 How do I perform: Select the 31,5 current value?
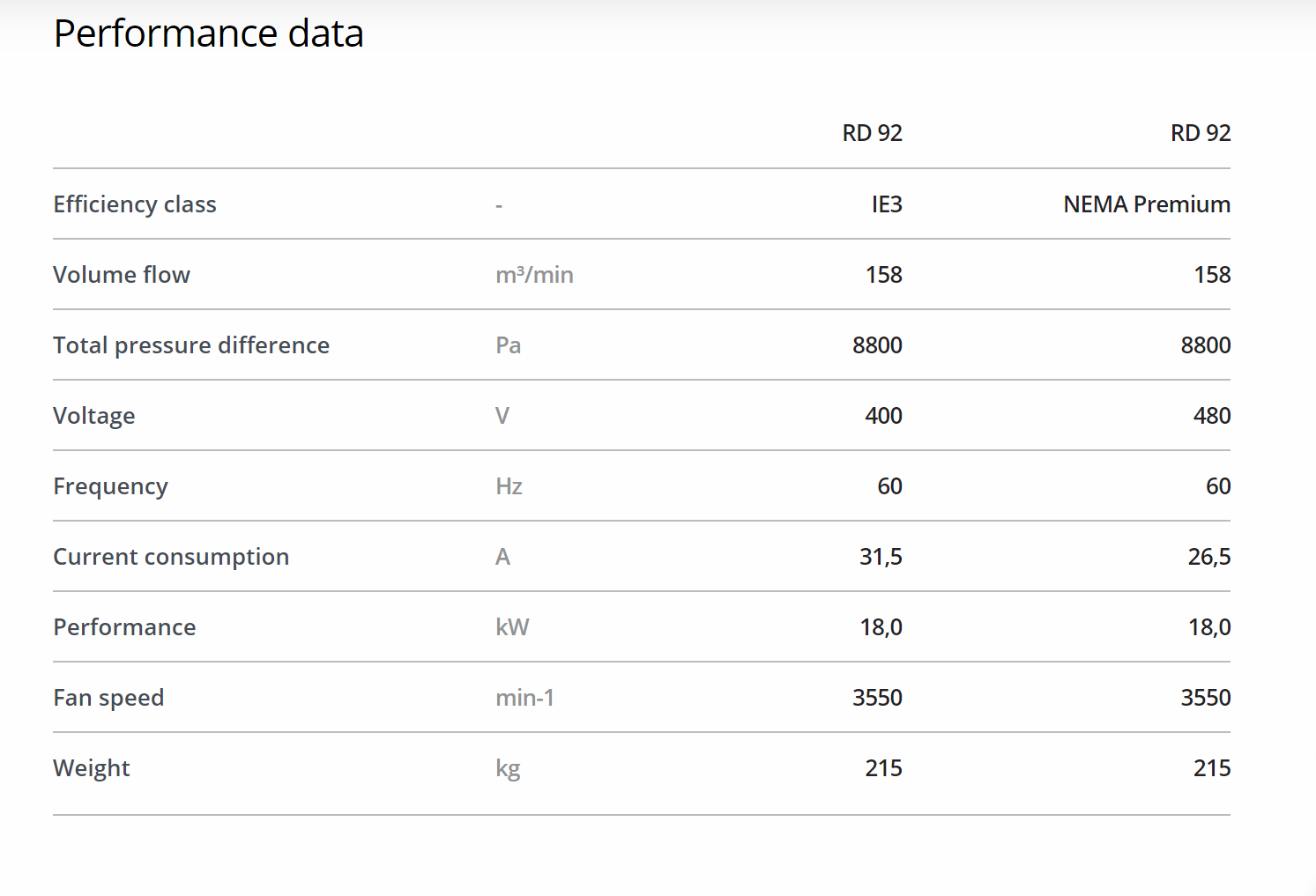(881, 557)
